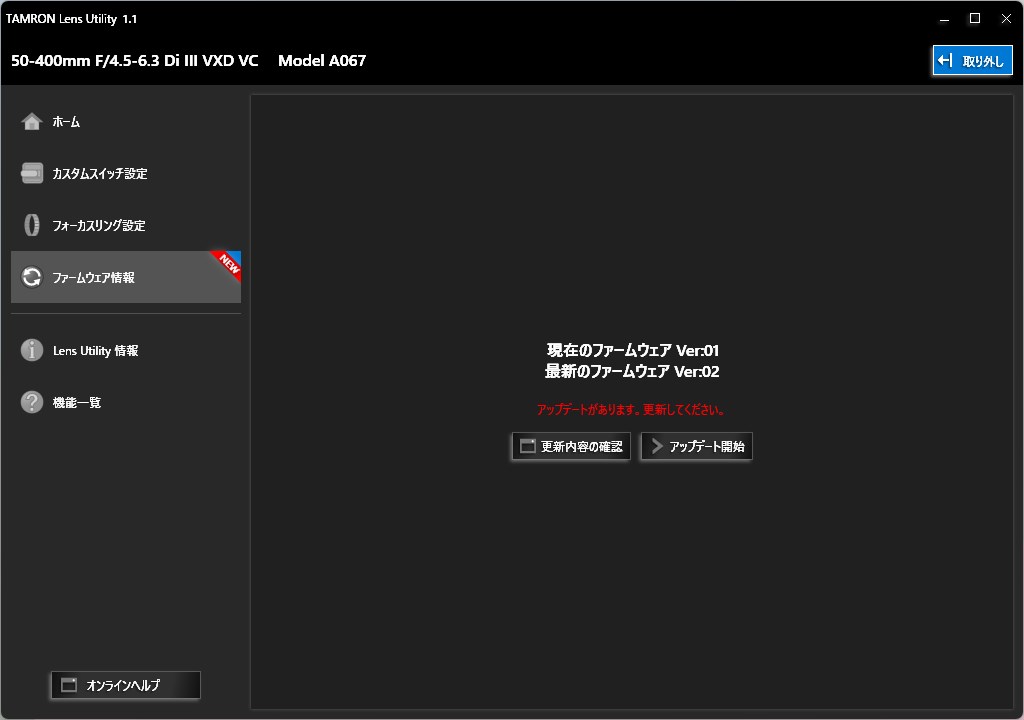The width and height of the screenshot is (1024, 720).
Task: Maximize the TAMRON Lens Utility window
Action: click(975, 19)
